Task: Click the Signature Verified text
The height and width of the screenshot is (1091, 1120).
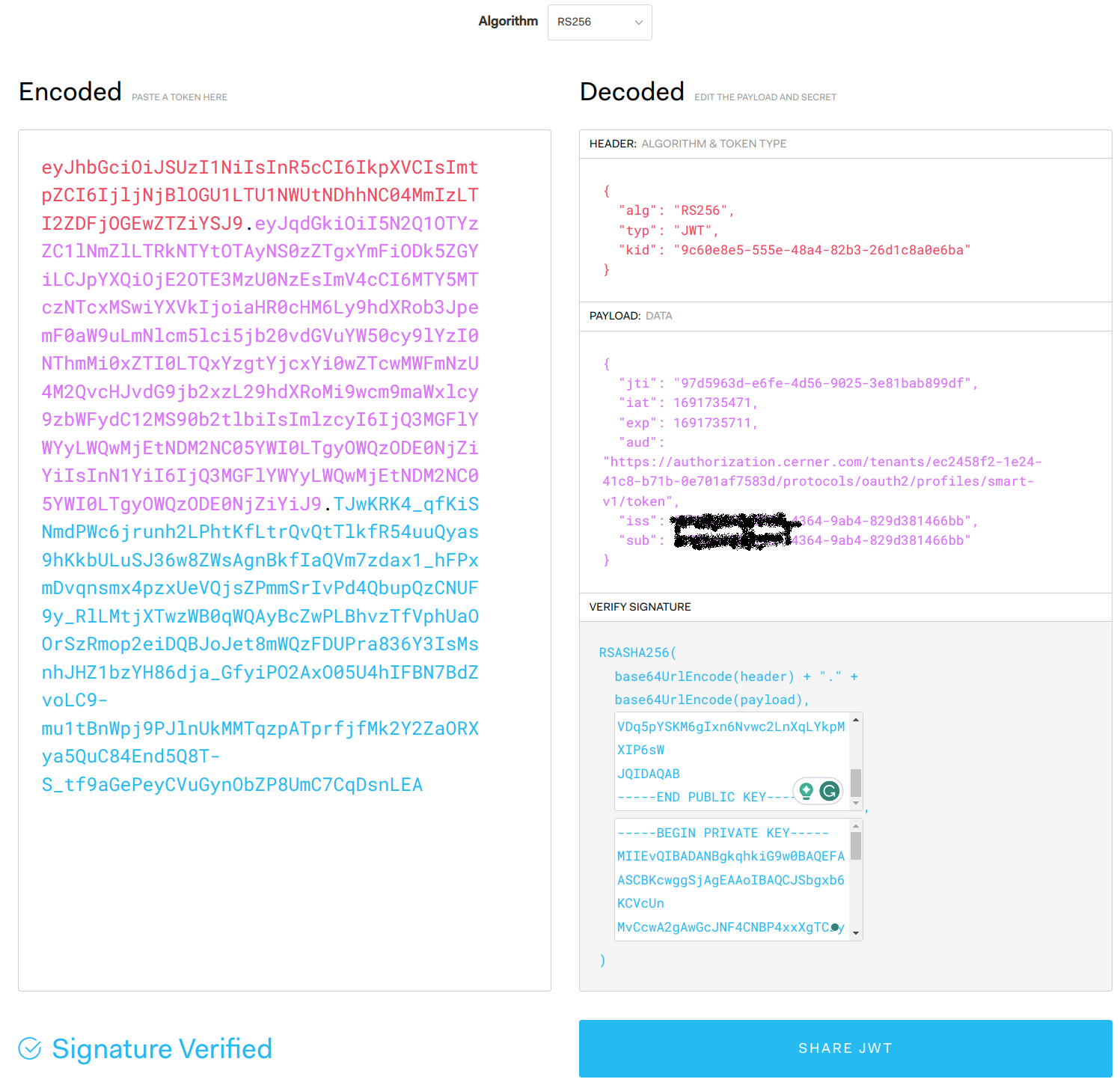Action: pos(162,1048)
